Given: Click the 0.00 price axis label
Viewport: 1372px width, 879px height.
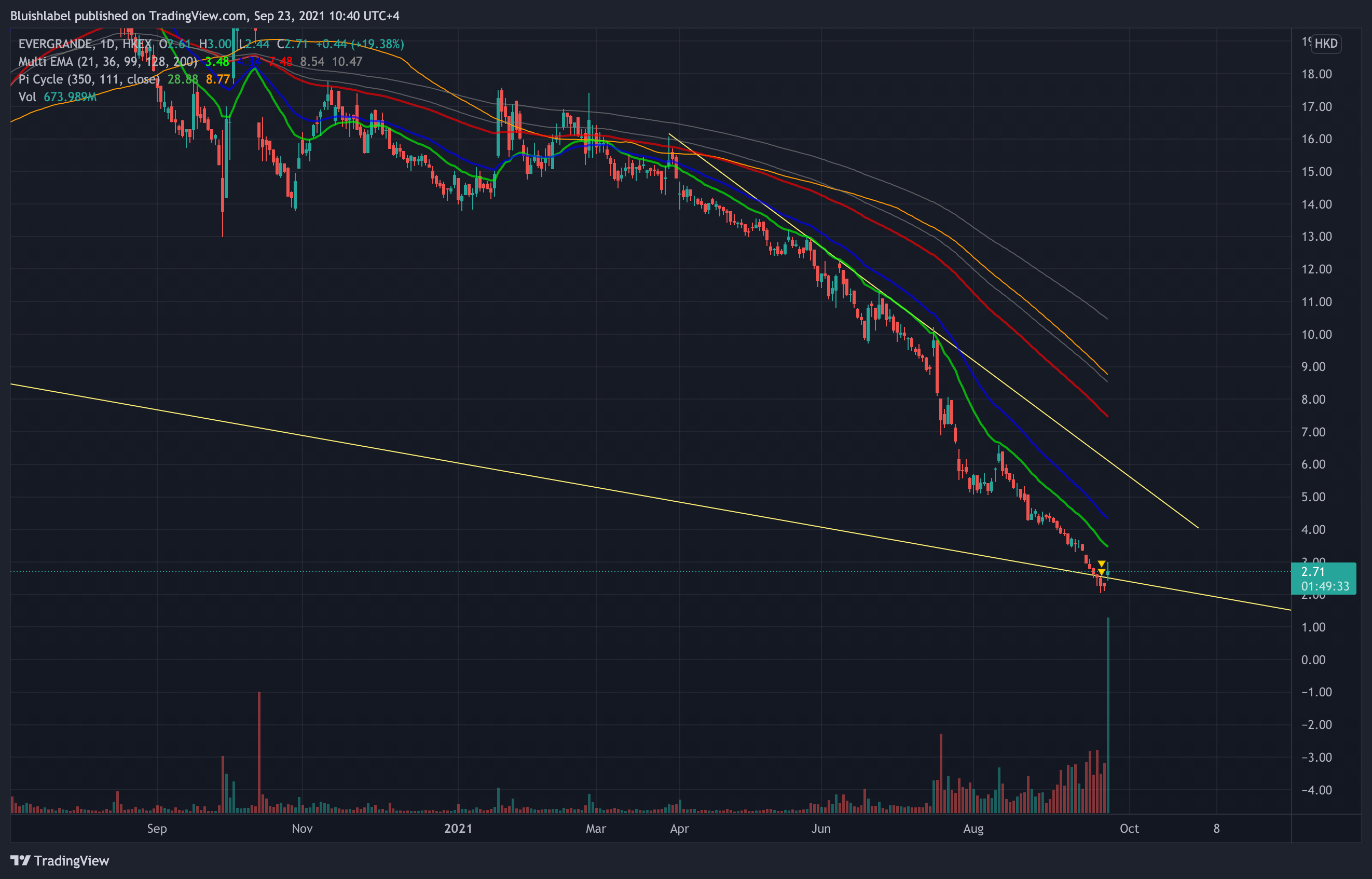Looking at the screenshot, I should tap(1313, 660).
